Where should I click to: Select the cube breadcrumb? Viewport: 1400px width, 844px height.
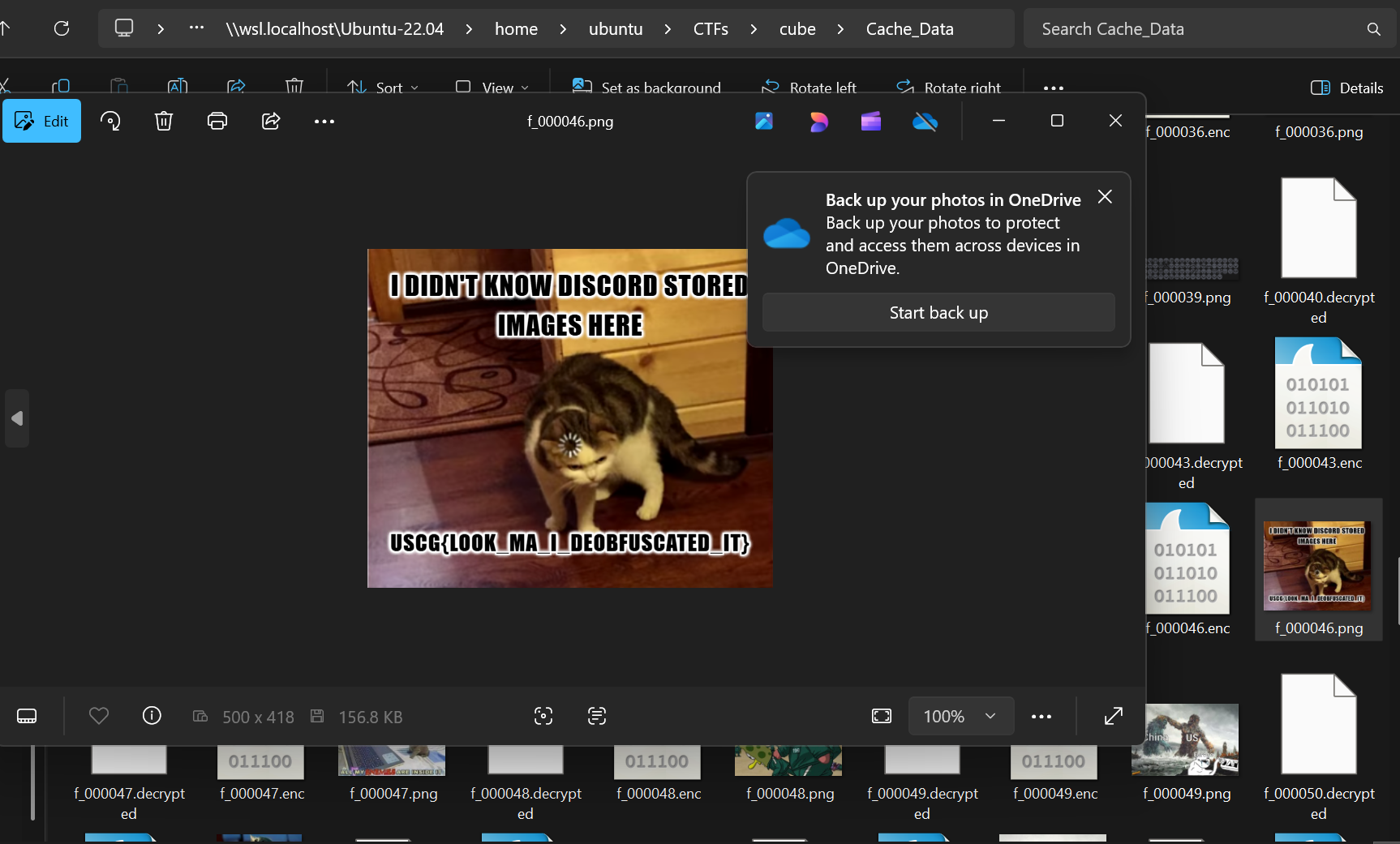(x=797, y=28)
